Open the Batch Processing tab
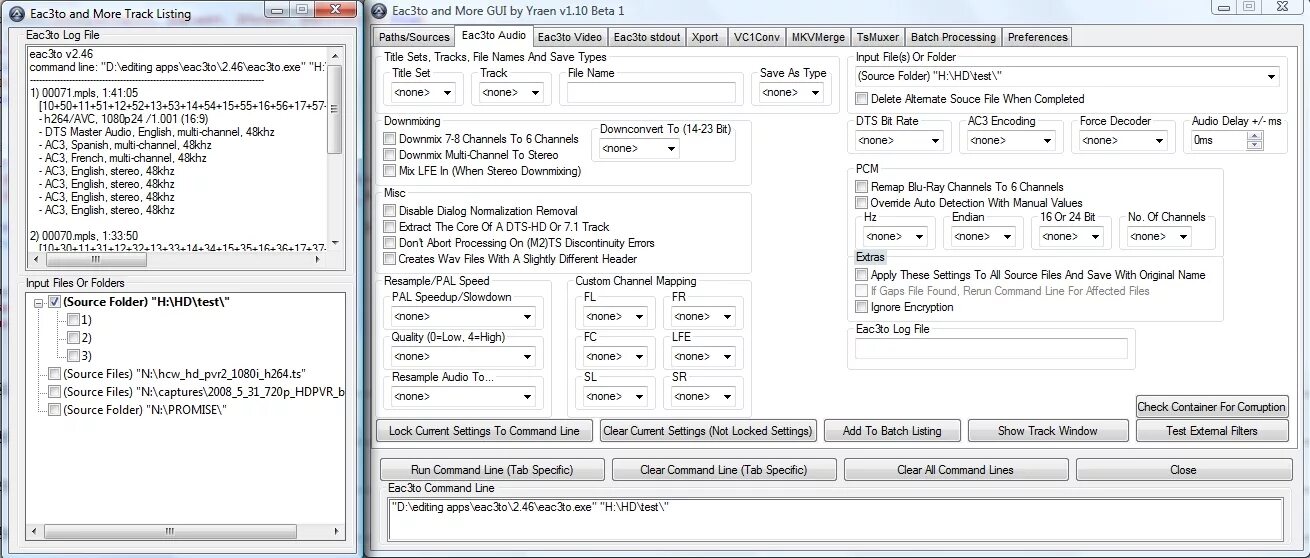 click(954, 37)
